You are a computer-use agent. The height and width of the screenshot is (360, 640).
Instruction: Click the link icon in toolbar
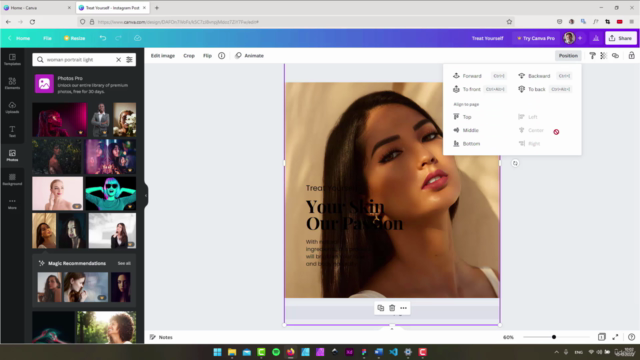(615, 56)
